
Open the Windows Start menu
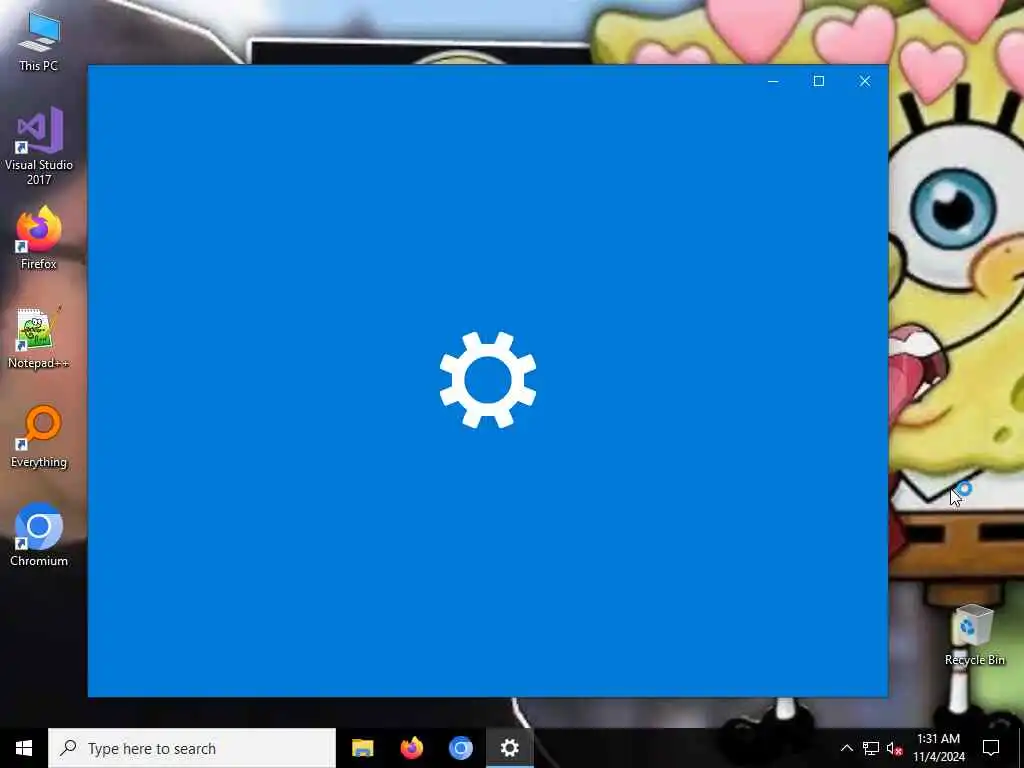(24, 748)
